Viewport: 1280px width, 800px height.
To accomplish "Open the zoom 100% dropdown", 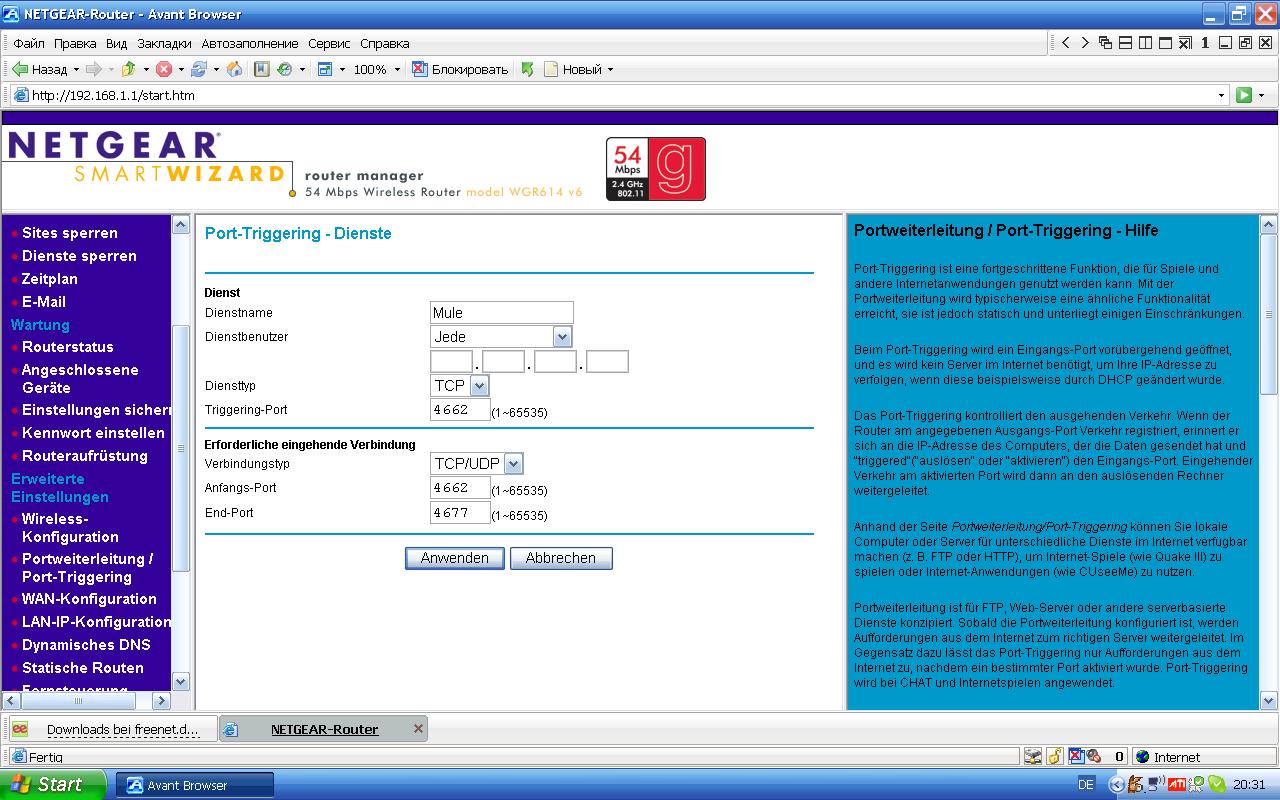I will click(x=396, y=69).
